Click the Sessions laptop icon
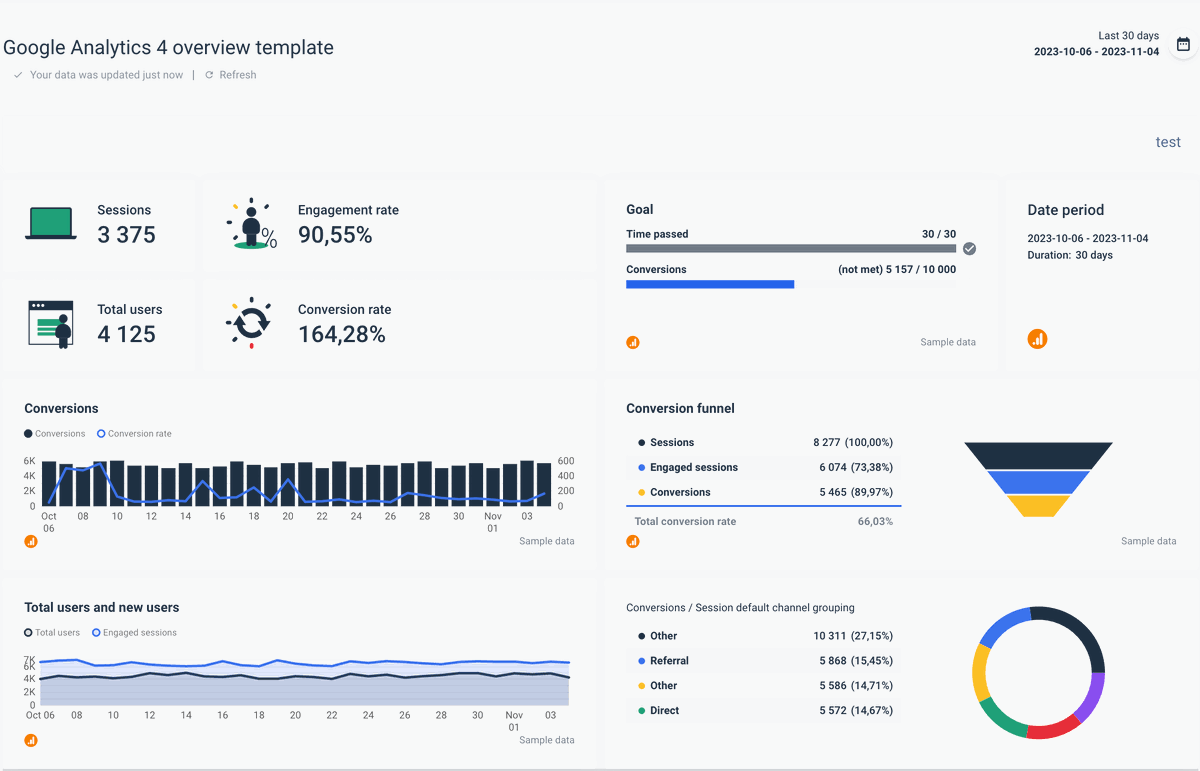 point(50,224)
